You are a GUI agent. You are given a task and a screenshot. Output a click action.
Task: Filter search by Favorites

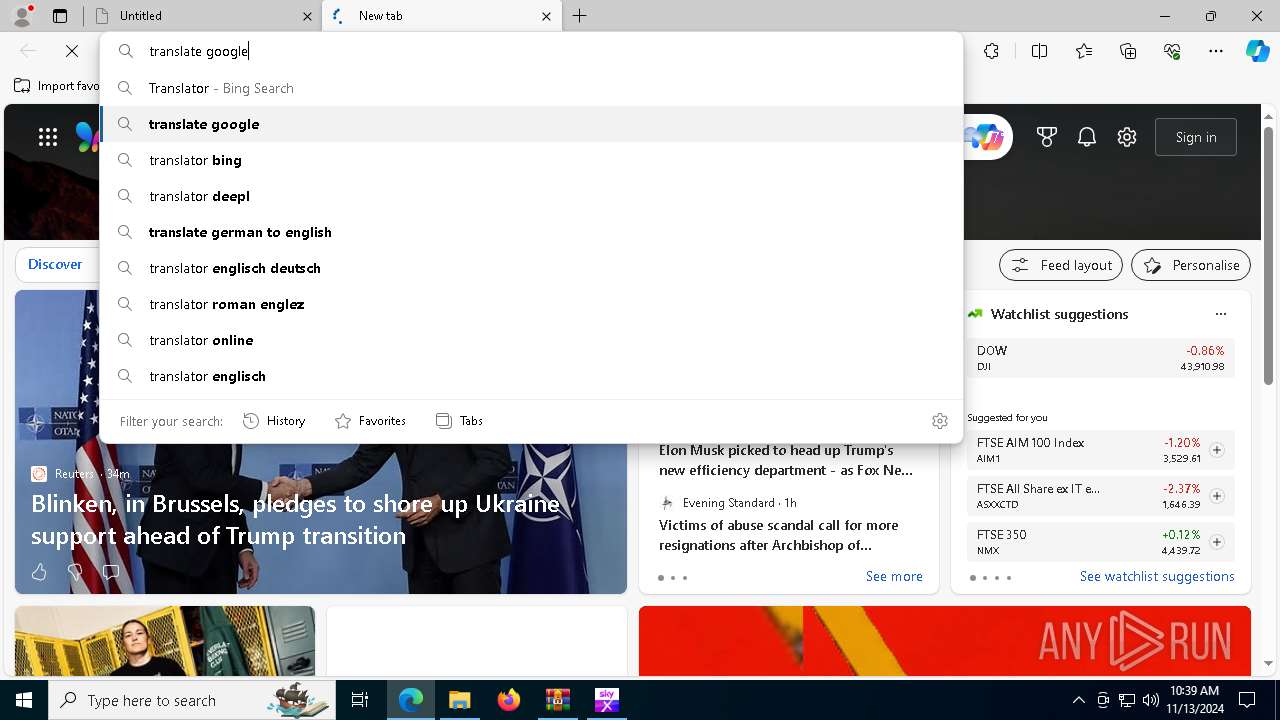pos(370,421)
